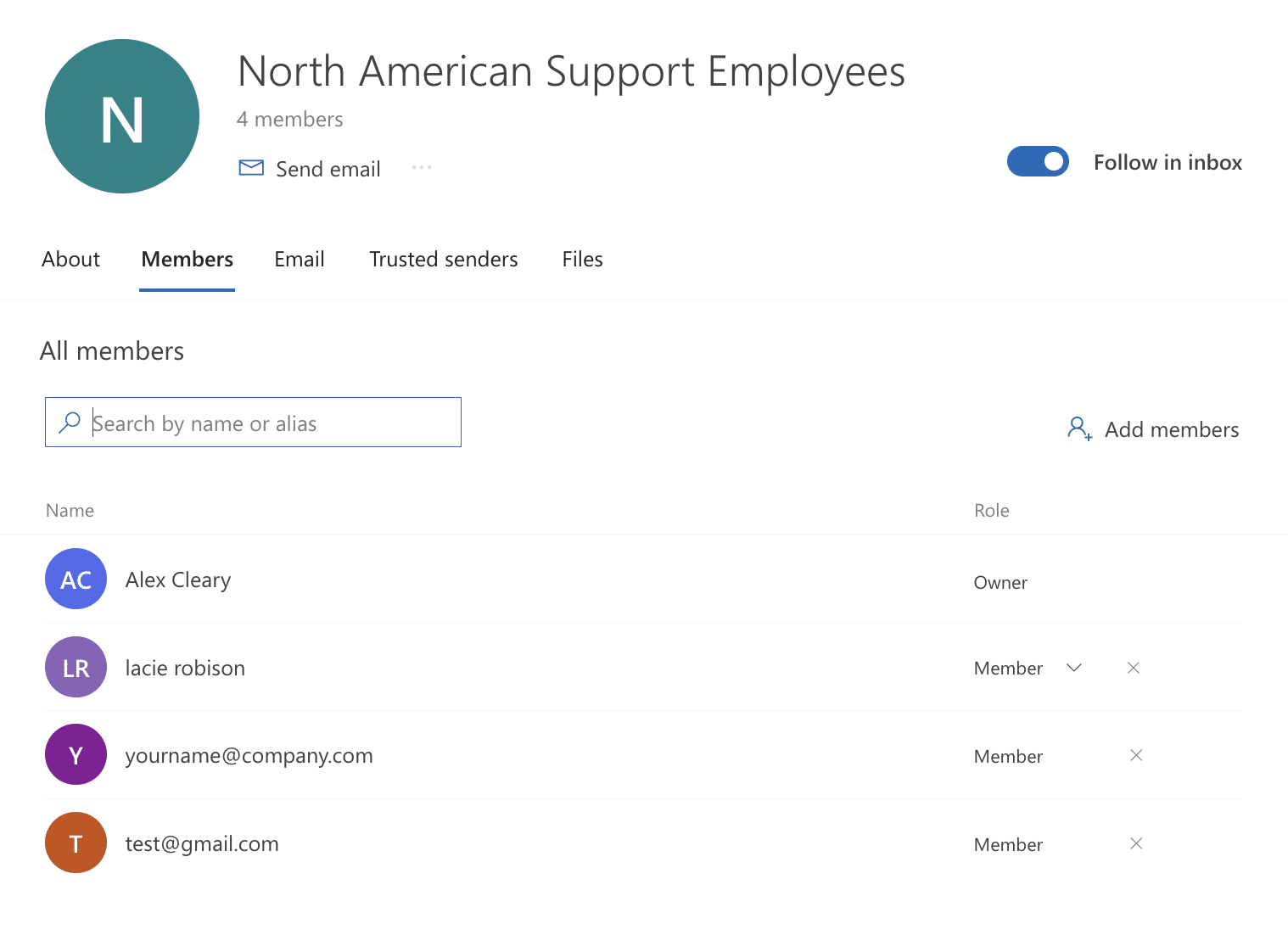Click the yourname@company.com entry
The height and width of the screenshot is (935, 1288).
coord(249,756)
